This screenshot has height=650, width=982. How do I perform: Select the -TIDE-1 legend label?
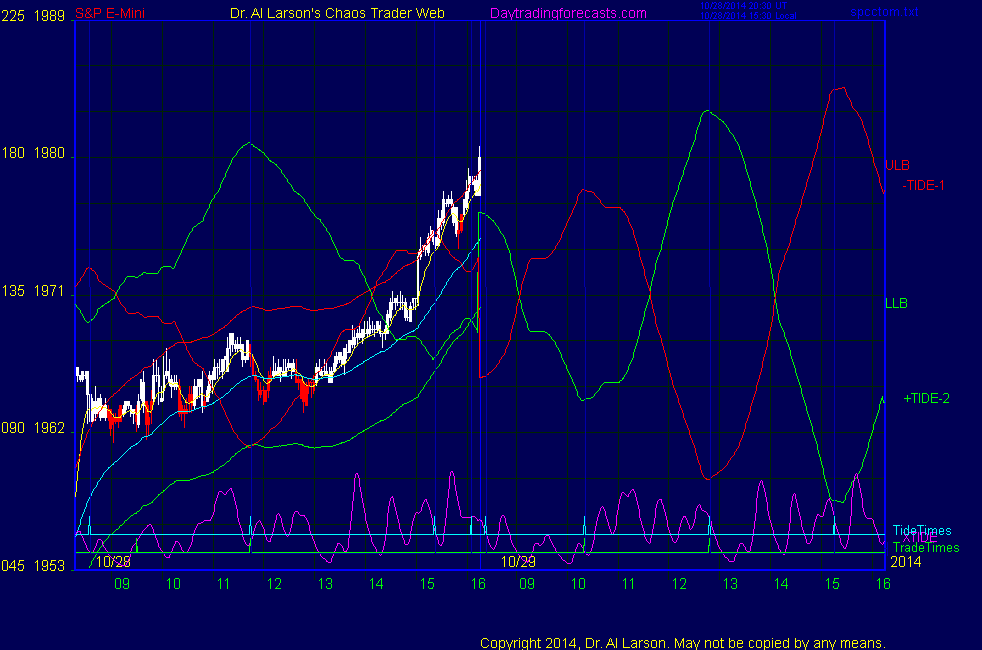tap(923, 185)
